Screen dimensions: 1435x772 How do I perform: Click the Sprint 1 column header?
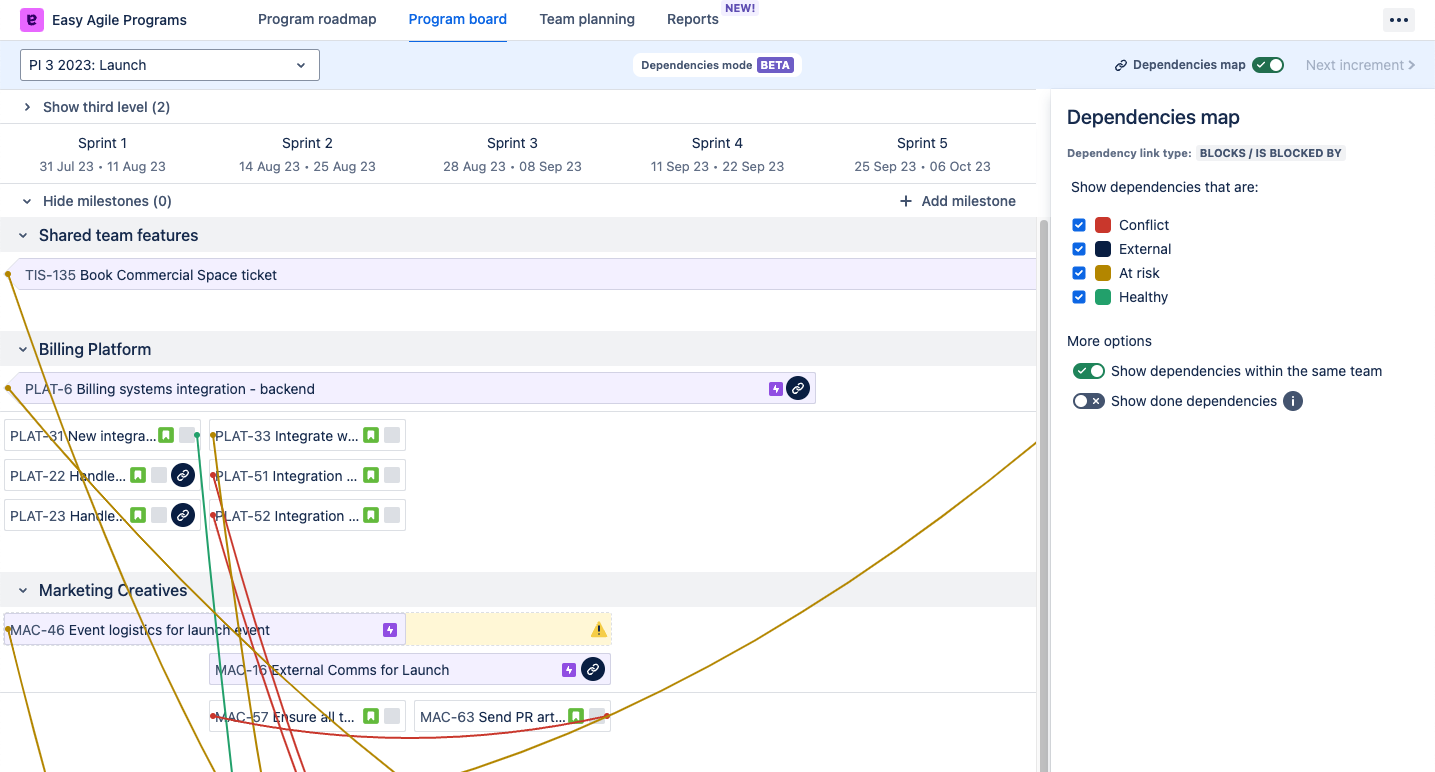[102, 154]
